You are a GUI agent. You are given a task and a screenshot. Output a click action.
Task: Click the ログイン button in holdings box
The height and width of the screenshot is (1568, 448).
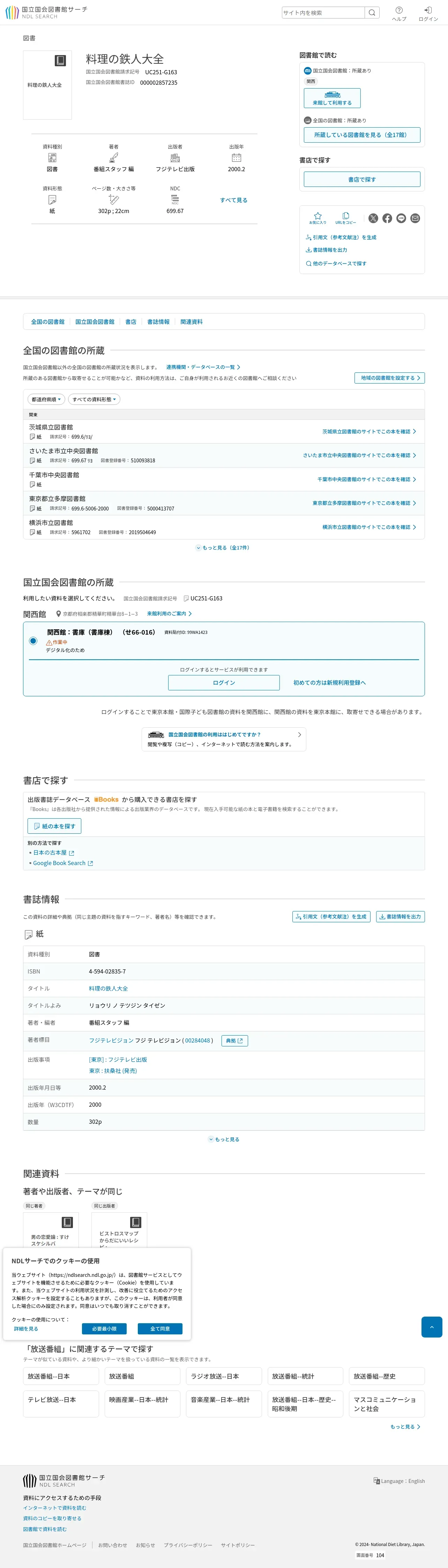224,682
